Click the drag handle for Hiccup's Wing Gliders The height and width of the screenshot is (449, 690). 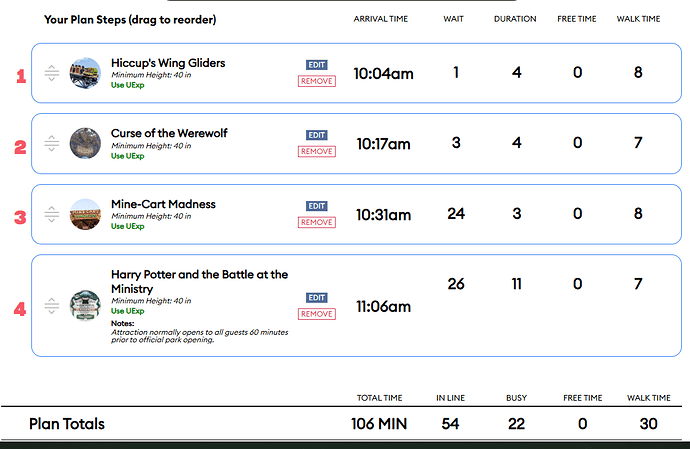(x=52, y=73)
